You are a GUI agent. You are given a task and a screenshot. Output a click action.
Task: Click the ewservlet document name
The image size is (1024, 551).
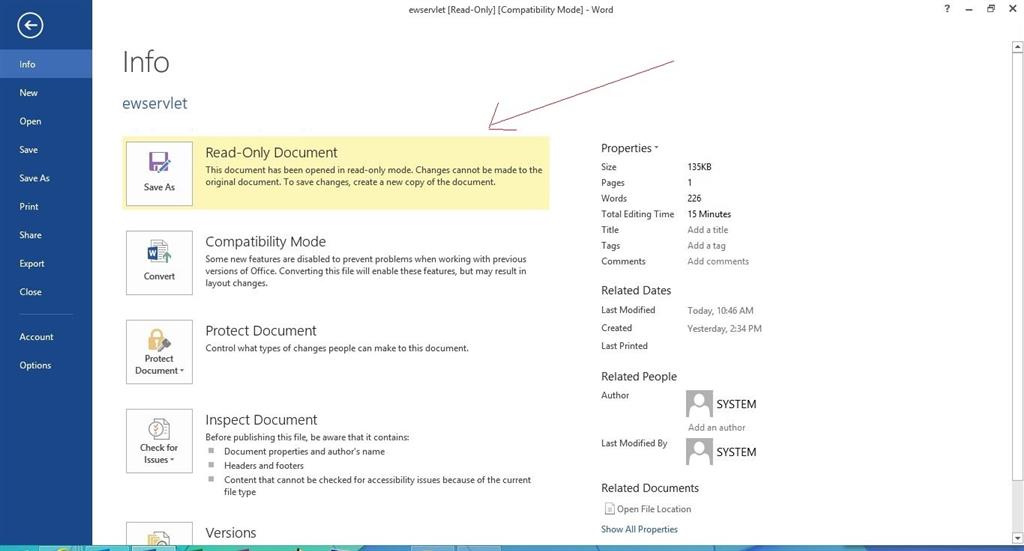(155, 103)
